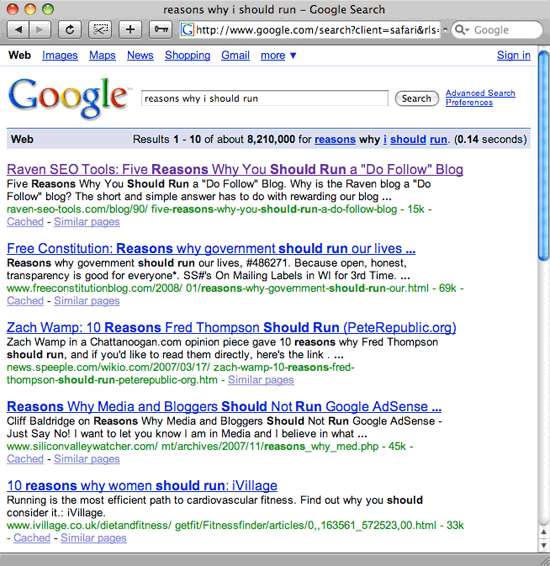
Task: Open Similar pages under Raven SEO Tools result
Action: tap(87, 222)
